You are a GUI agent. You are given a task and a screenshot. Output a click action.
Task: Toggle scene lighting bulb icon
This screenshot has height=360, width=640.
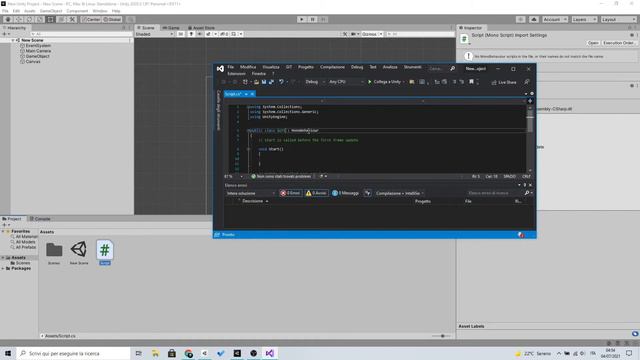pyautogui.click(x=191, y=34)
